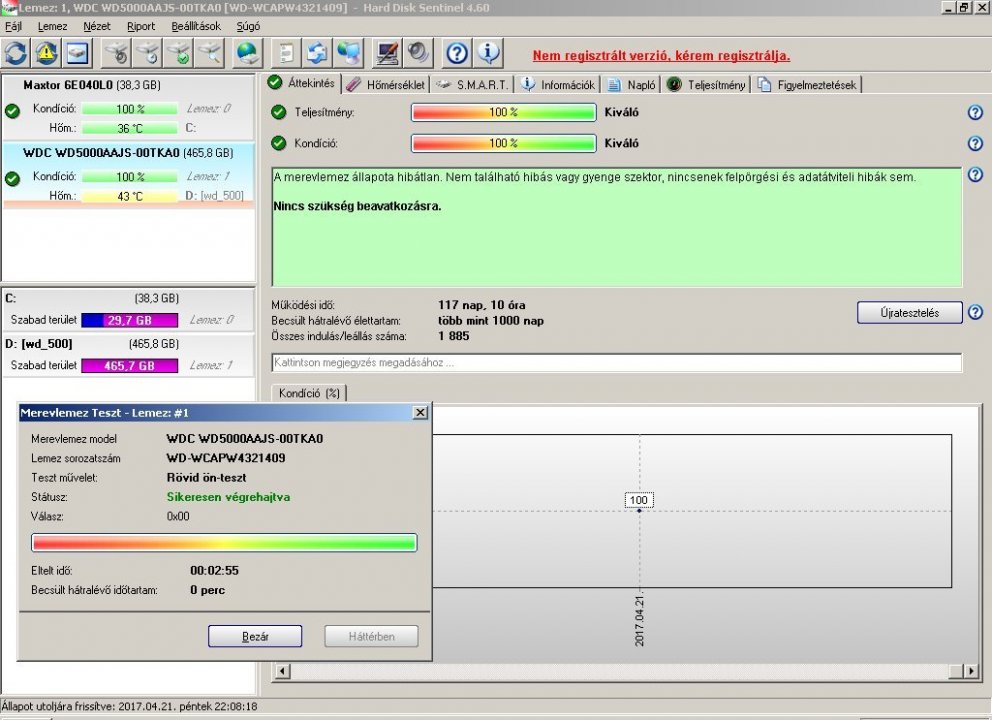Viewport: 992px width, 720px height.
Task: Click the globe with disk toolbar icon
Action: (247, 54)
